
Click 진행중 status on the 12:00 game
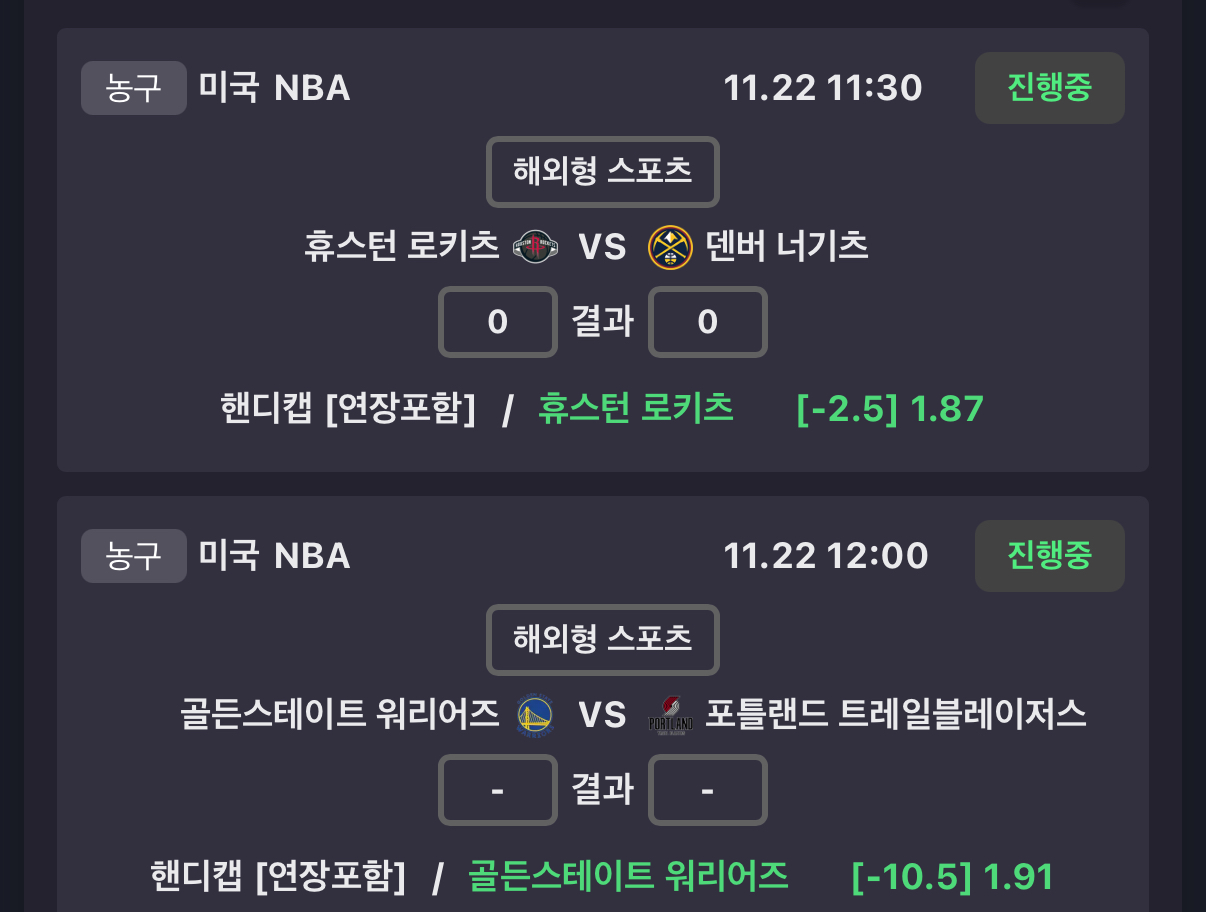(1049, 556)
